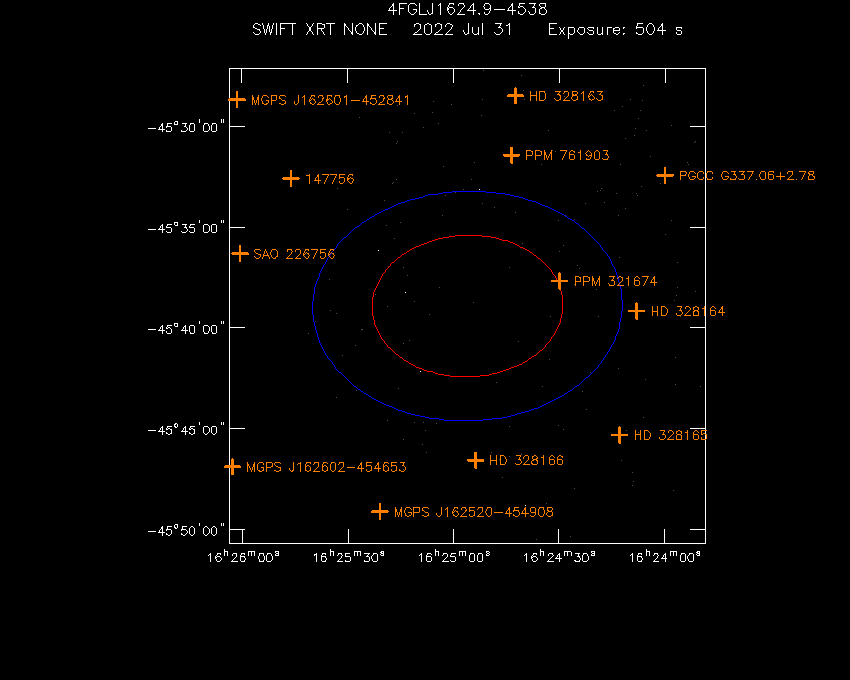
Task: Click the MGPS J162601-452841 cross marker
Action: pos(237,100)
